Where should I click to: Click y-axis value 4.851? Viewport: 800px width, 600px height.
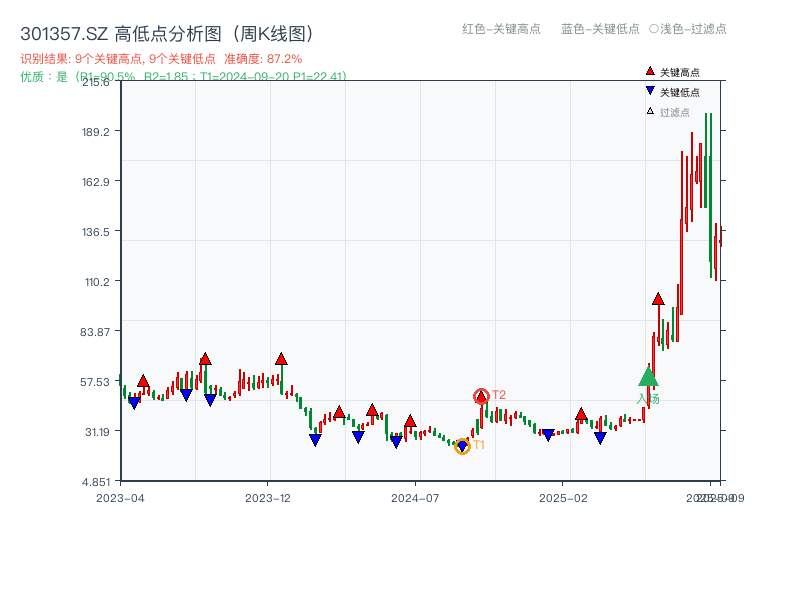click(96, 482)
